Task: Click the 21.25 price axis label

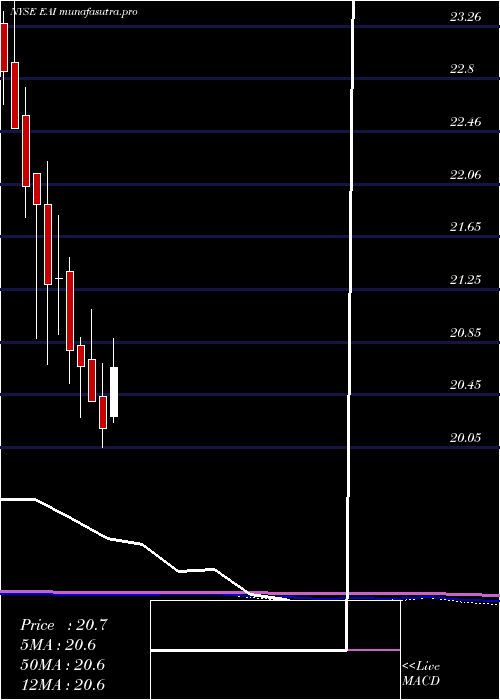Action: [x=466, y=280]
